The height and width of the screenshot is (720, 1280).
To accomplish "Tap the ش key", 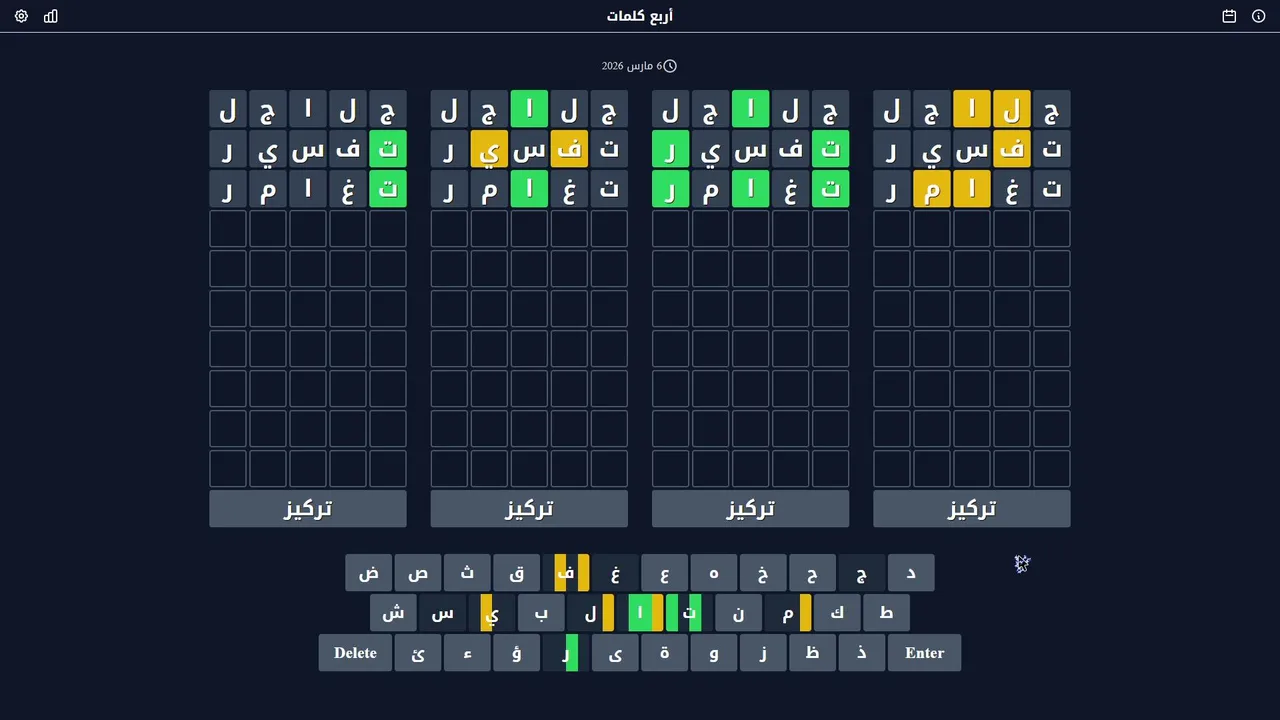I will 393,613.
